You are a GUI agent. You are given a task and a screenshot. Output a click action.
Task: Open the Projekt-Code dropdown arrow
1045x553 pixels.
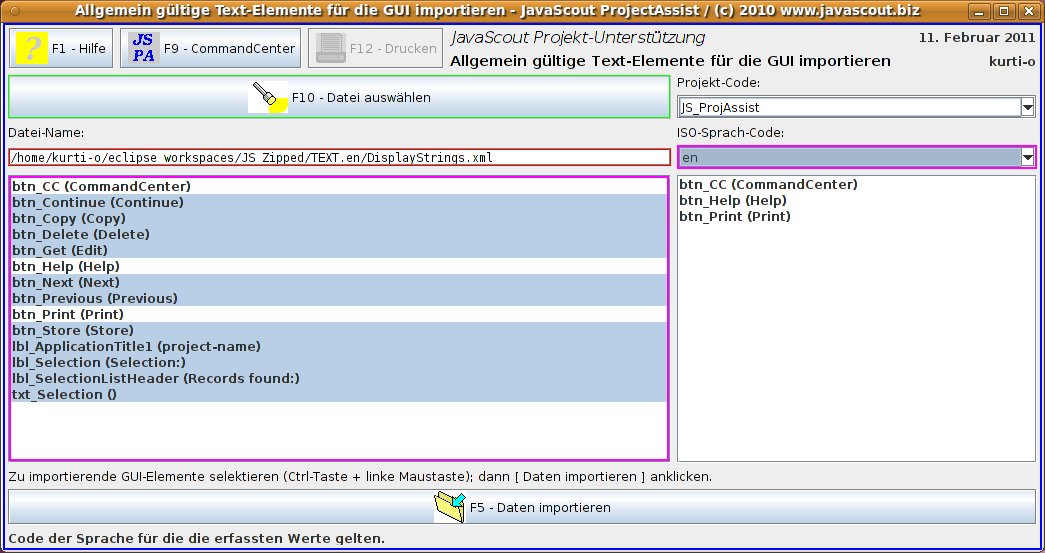(1027, 107)
